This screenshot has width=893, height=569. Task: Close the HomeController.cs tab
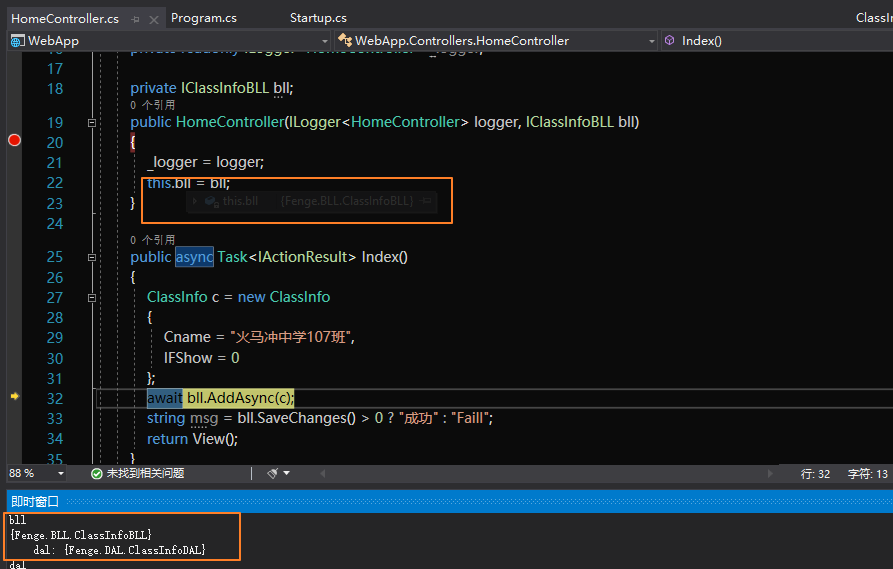[153, 19]
